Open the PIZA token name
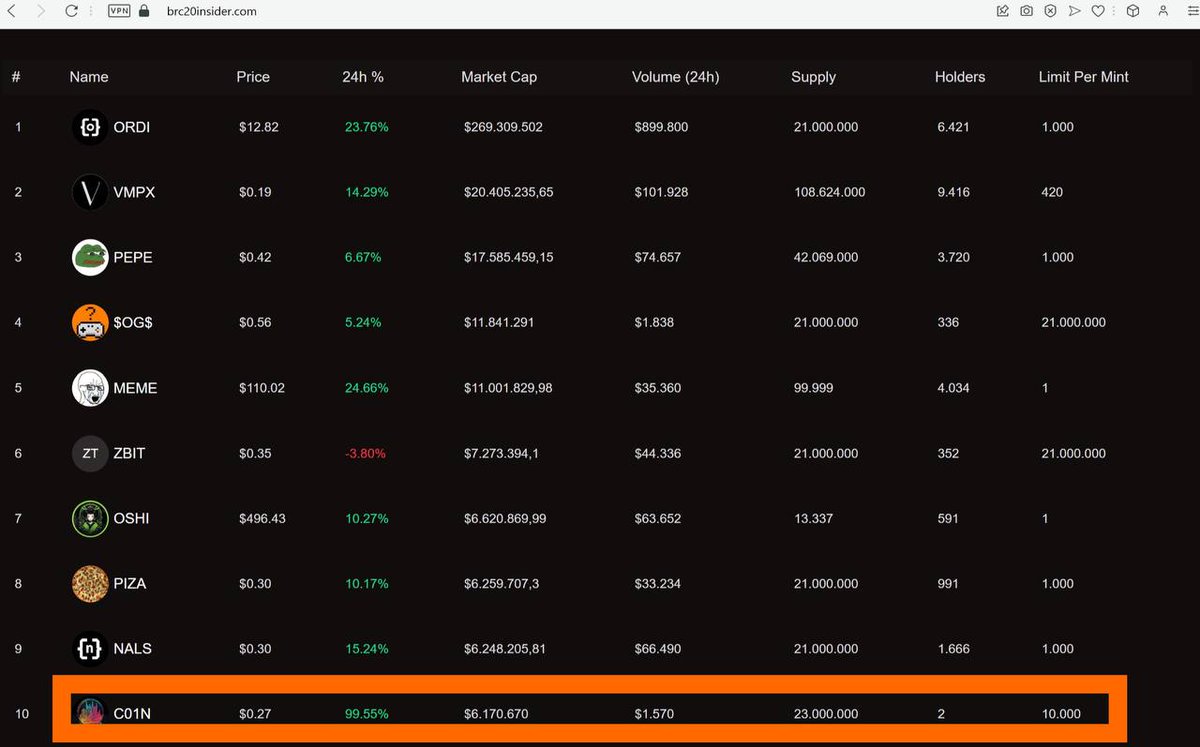 [x=130, y=583]
